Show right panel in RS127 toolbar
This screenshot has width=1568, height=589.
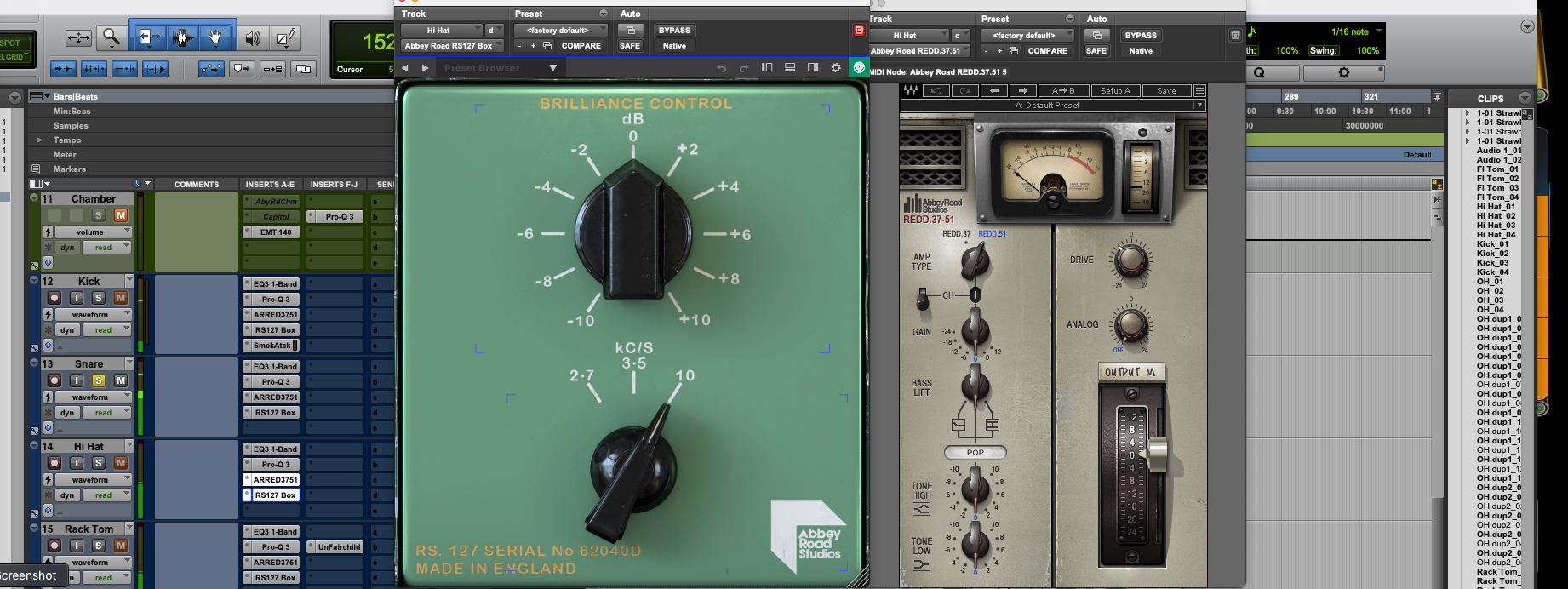tap(813, 68)
